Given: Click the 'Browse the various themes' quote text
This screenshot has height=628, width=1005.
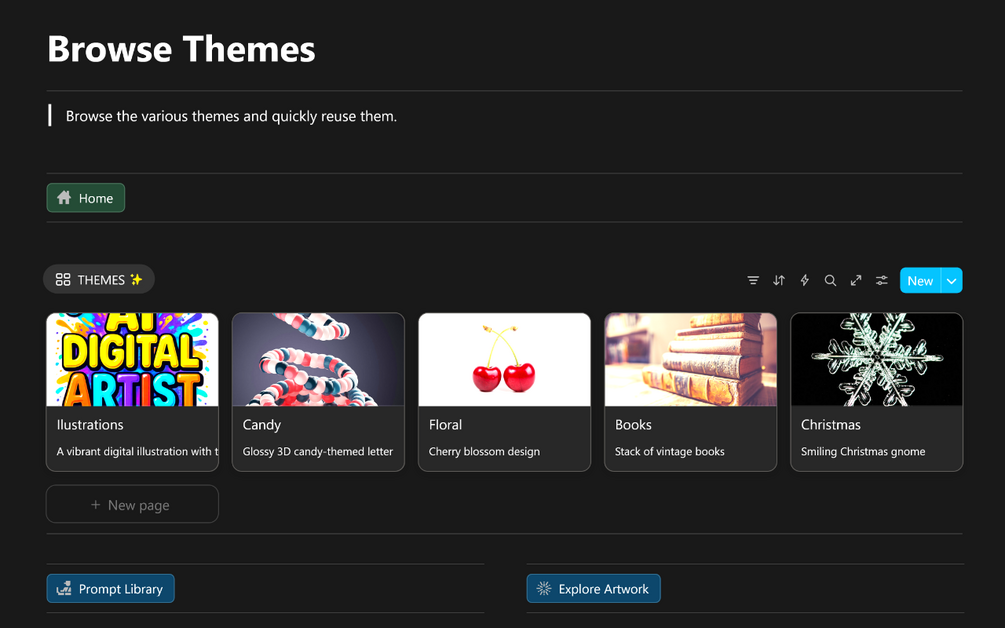Looking at the screenshot, I should [231, 117].
